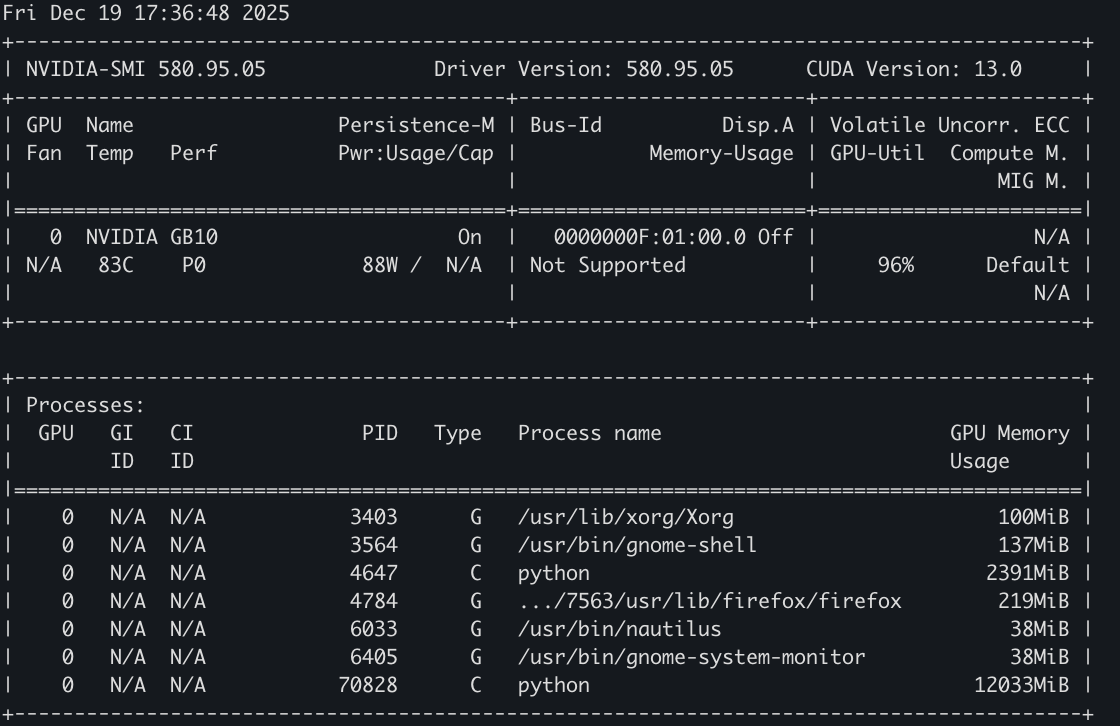Click PID 6033 in process list
The image size is (1120, 726).
click(374, 629)
